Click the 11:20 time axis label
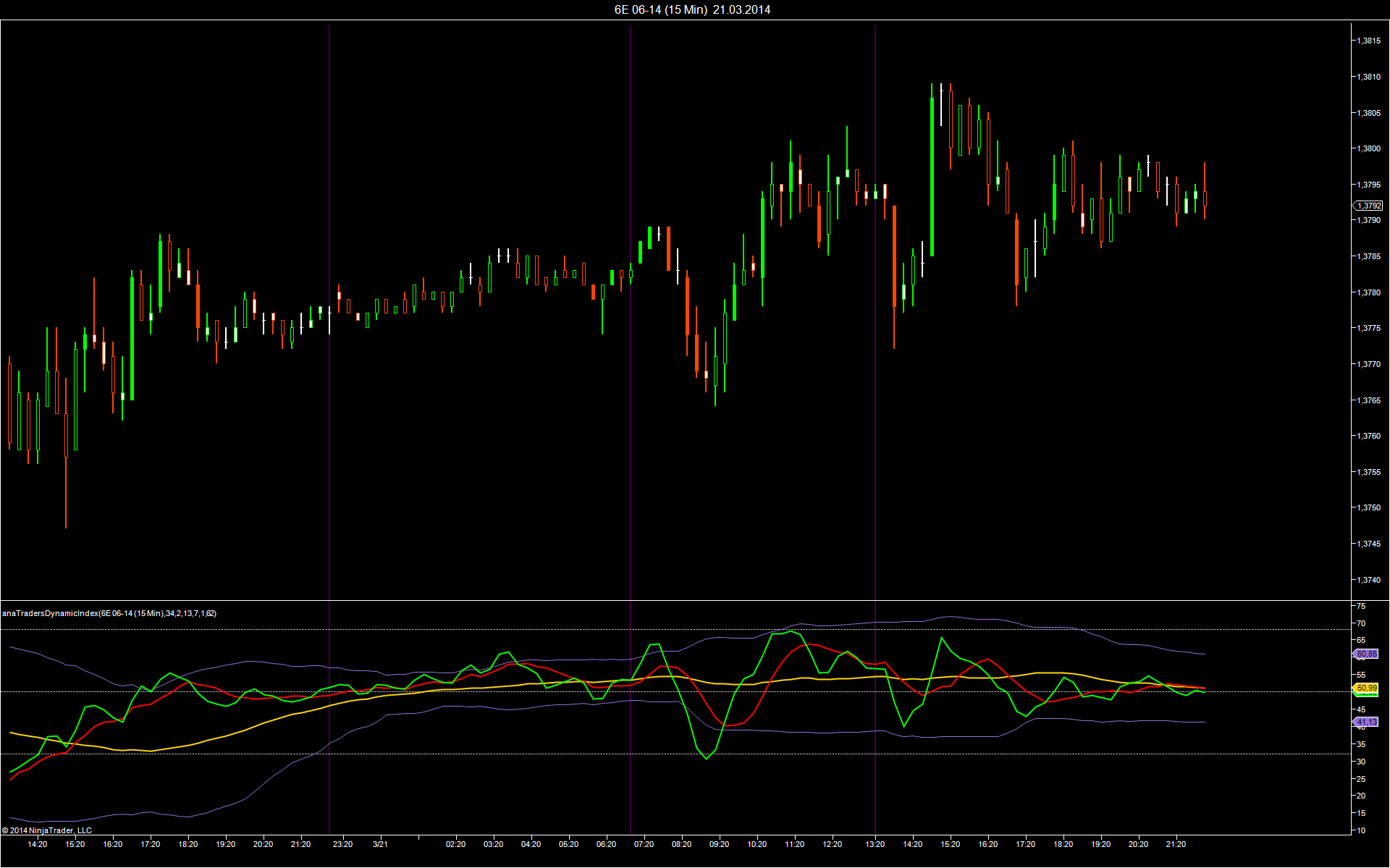 point(794,844)
